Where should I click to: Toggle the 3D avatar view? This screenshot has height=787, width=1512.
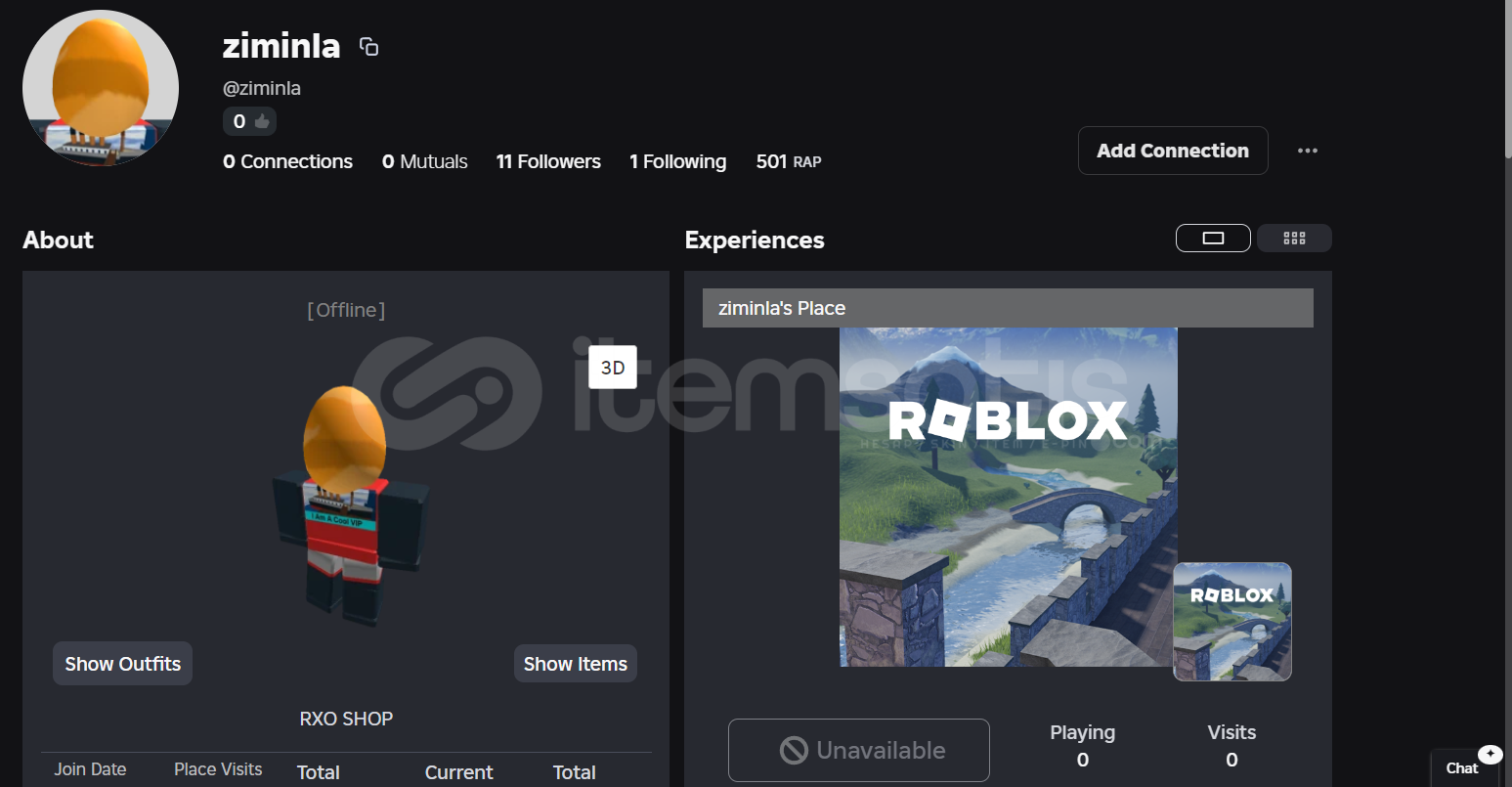(613, 368)
